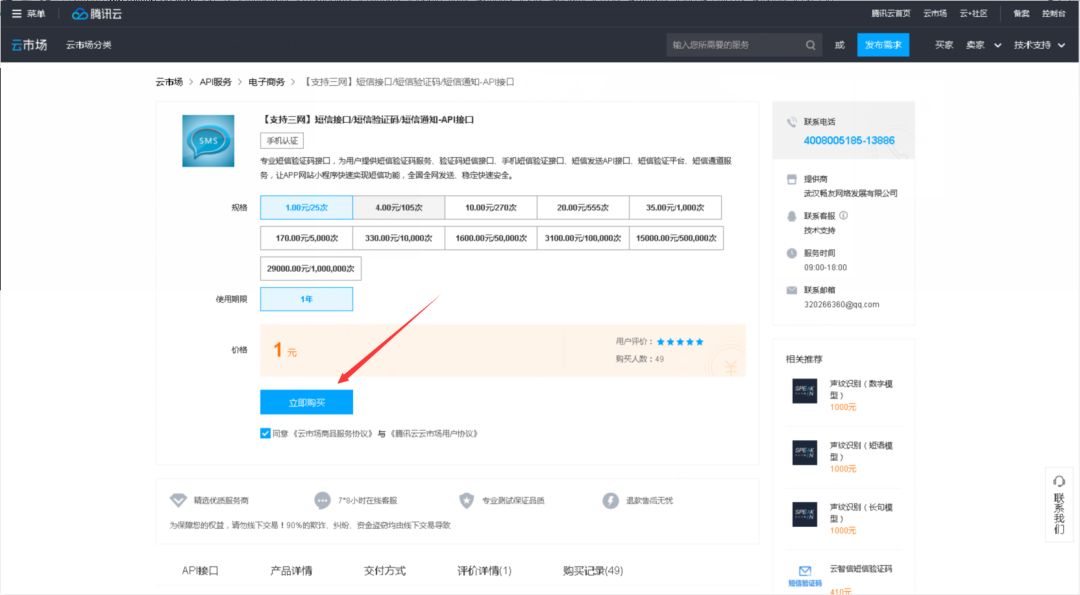Open the 声纹识别（长句模型）recommendation thumbnail
The image size is (1080, 595).
(x=804, y=514)
